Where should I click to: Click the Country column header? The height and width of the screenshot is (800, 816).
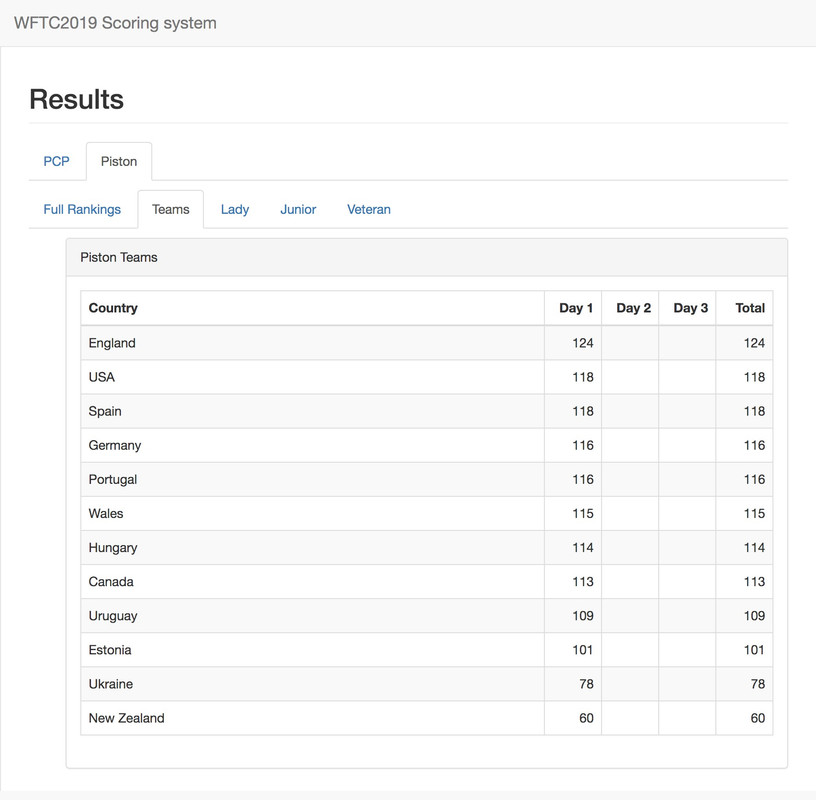tap(313, 308)
